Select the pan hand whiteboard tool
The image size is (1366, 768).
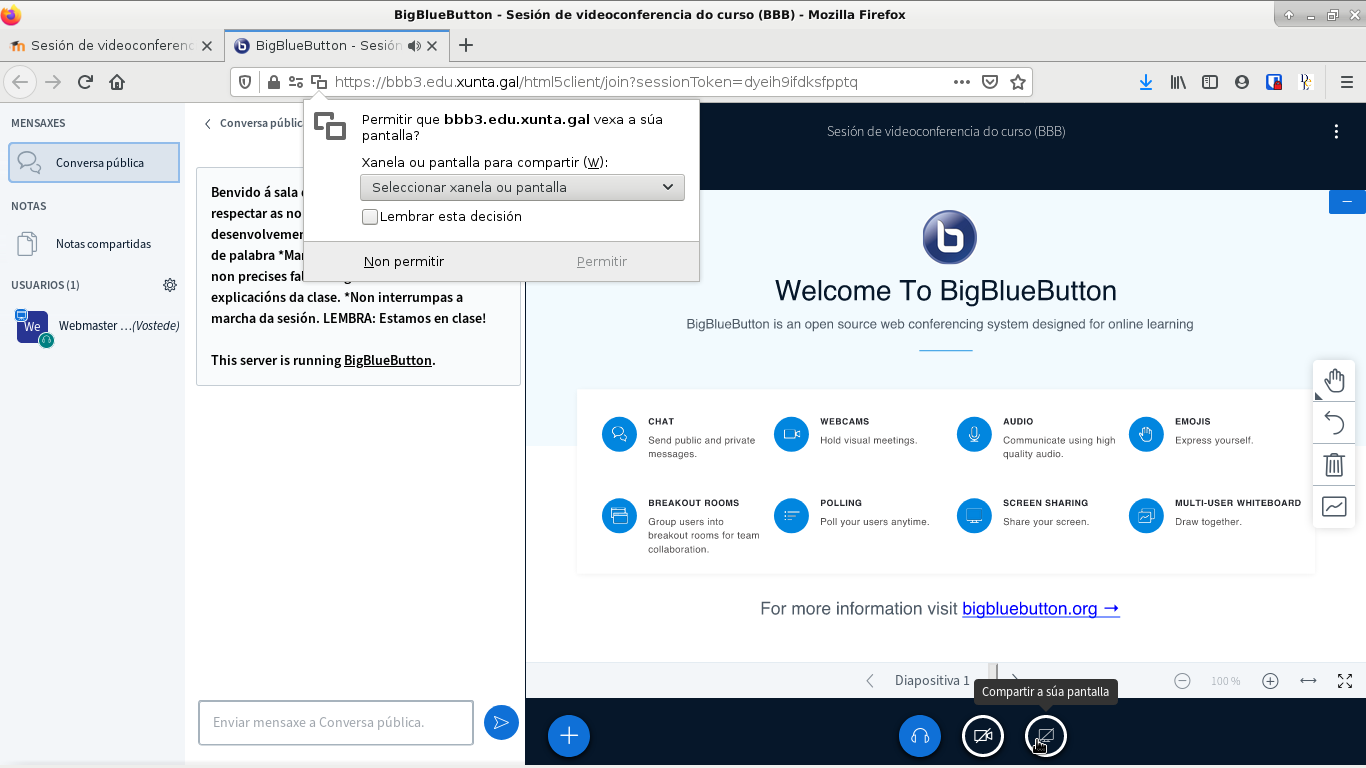1334,381
